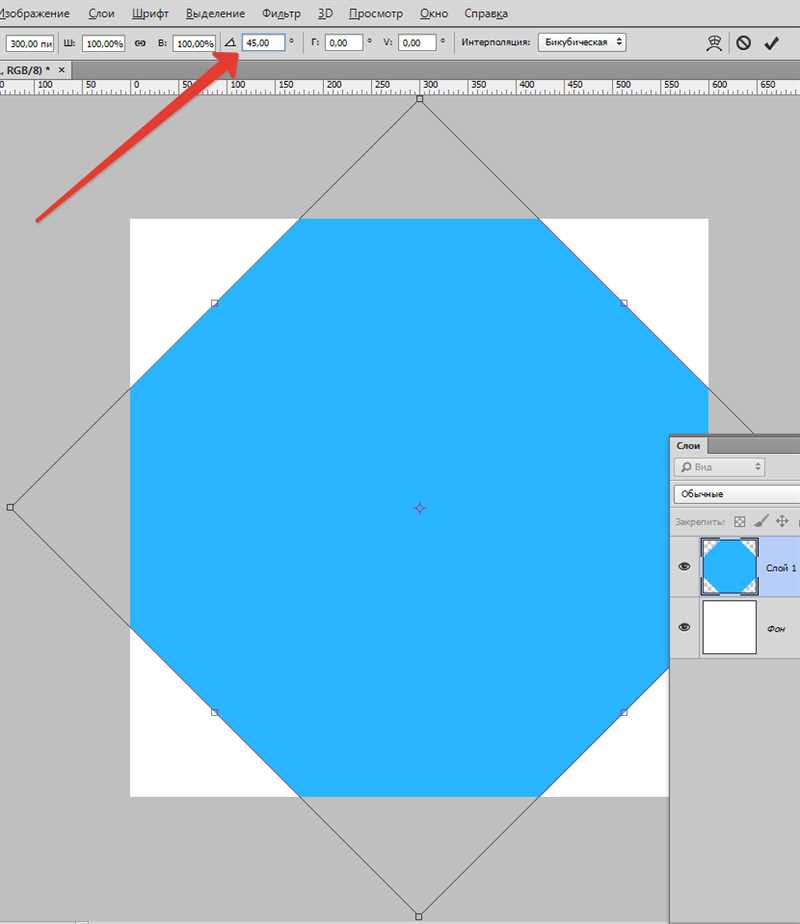Close the RGB/8 document tab
This screenshot has height=924, width=800.
(61, 70)
